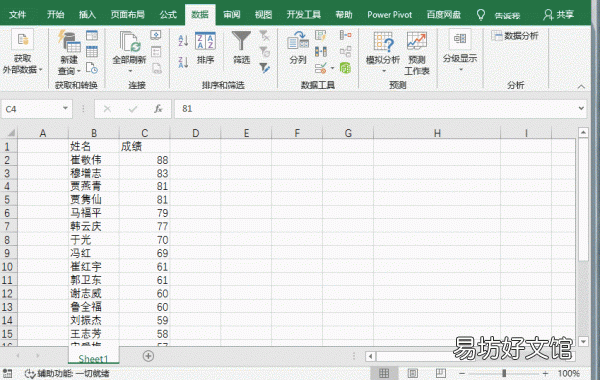Image resolution: width=600 pixels, height=380 pixels.
Task: Switch to the 插入 (Insert) tab
Action: 87,15
